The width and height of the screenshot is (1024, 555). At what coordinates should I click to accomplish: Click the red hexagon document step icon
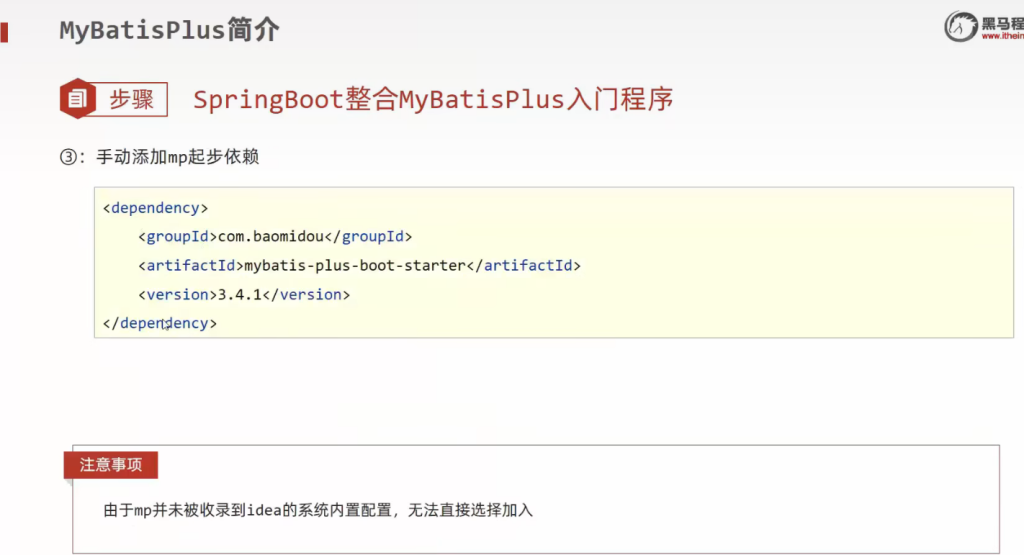(79, 99)
